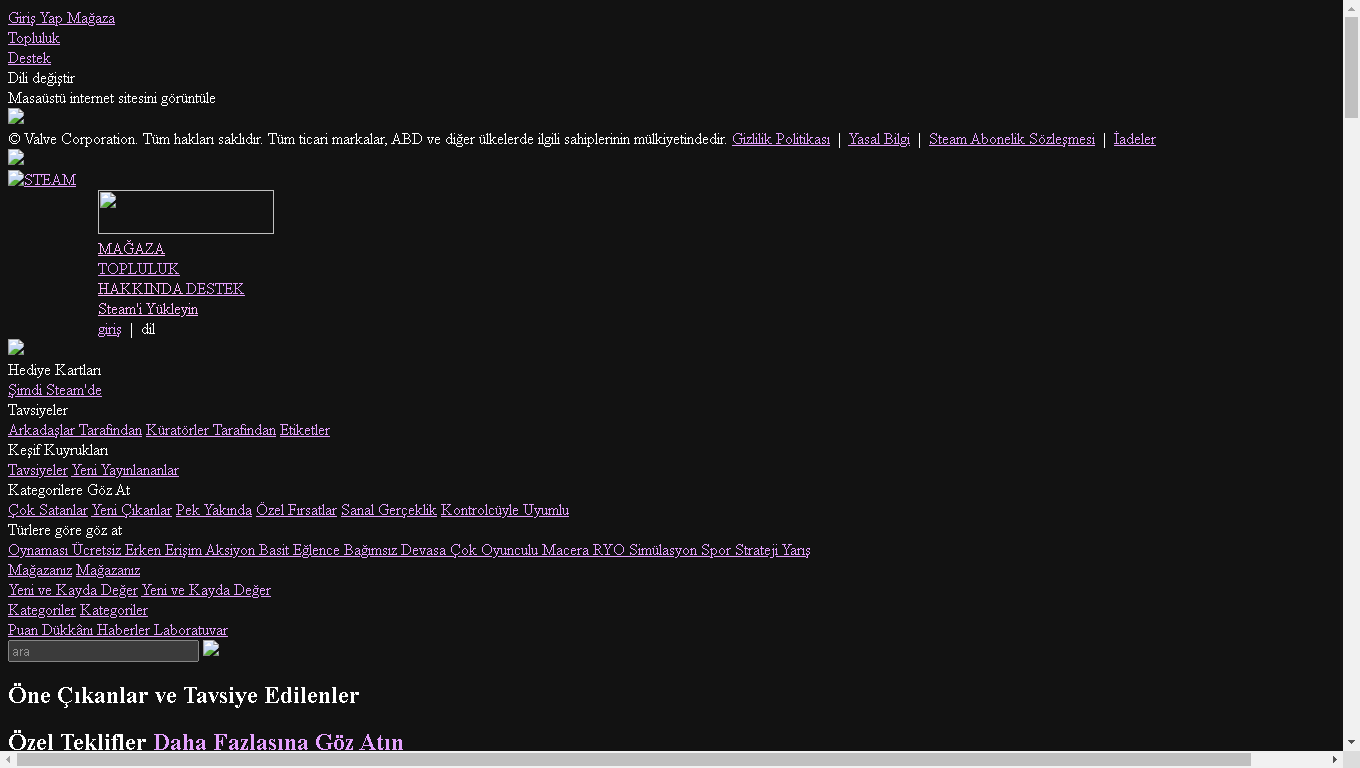
Task: Open Arkadaşlar Tarafından recommendations
Action: (75, 430)
